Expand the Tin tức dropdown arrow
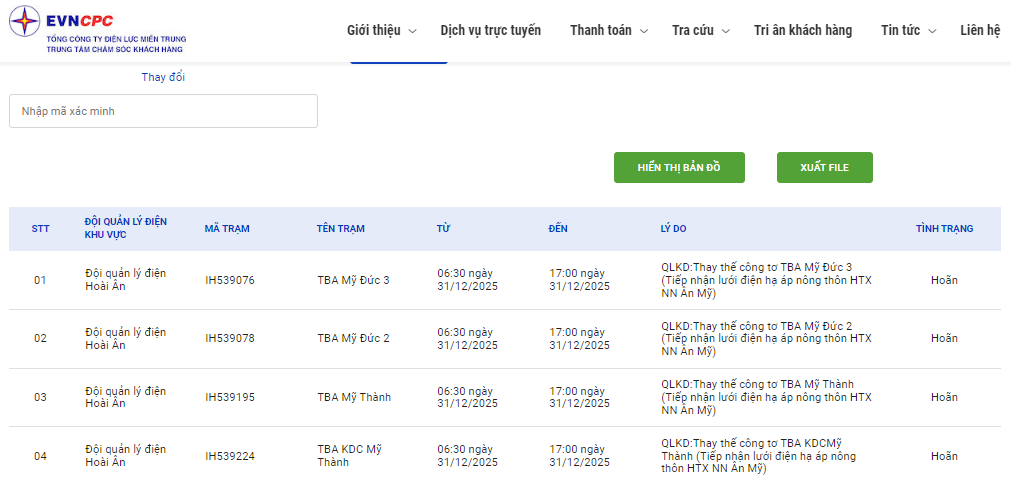Image resolution: width=1011 pixels, height=484 pixels. (x=932, y=31)
